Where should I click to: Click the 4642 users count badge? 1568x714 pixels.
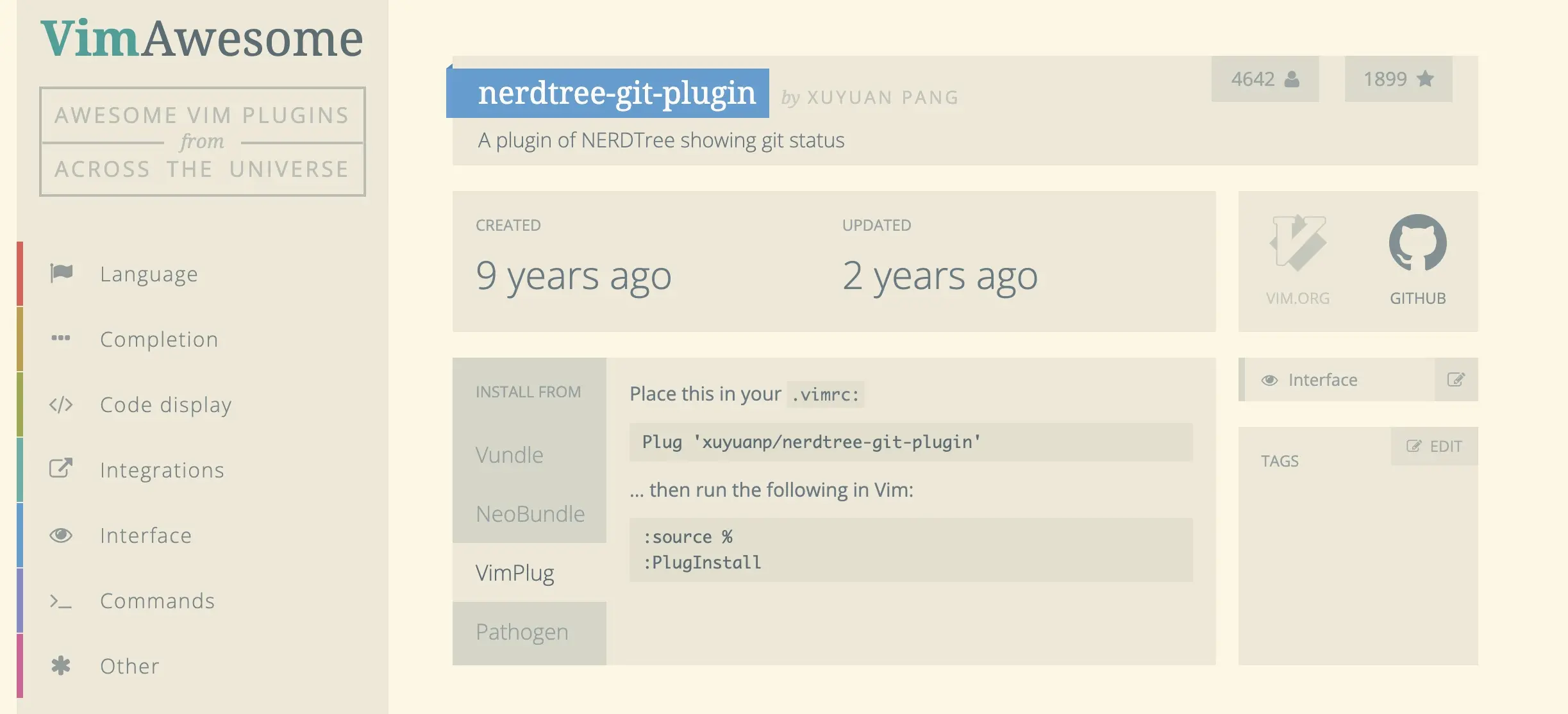(1265, 79)
